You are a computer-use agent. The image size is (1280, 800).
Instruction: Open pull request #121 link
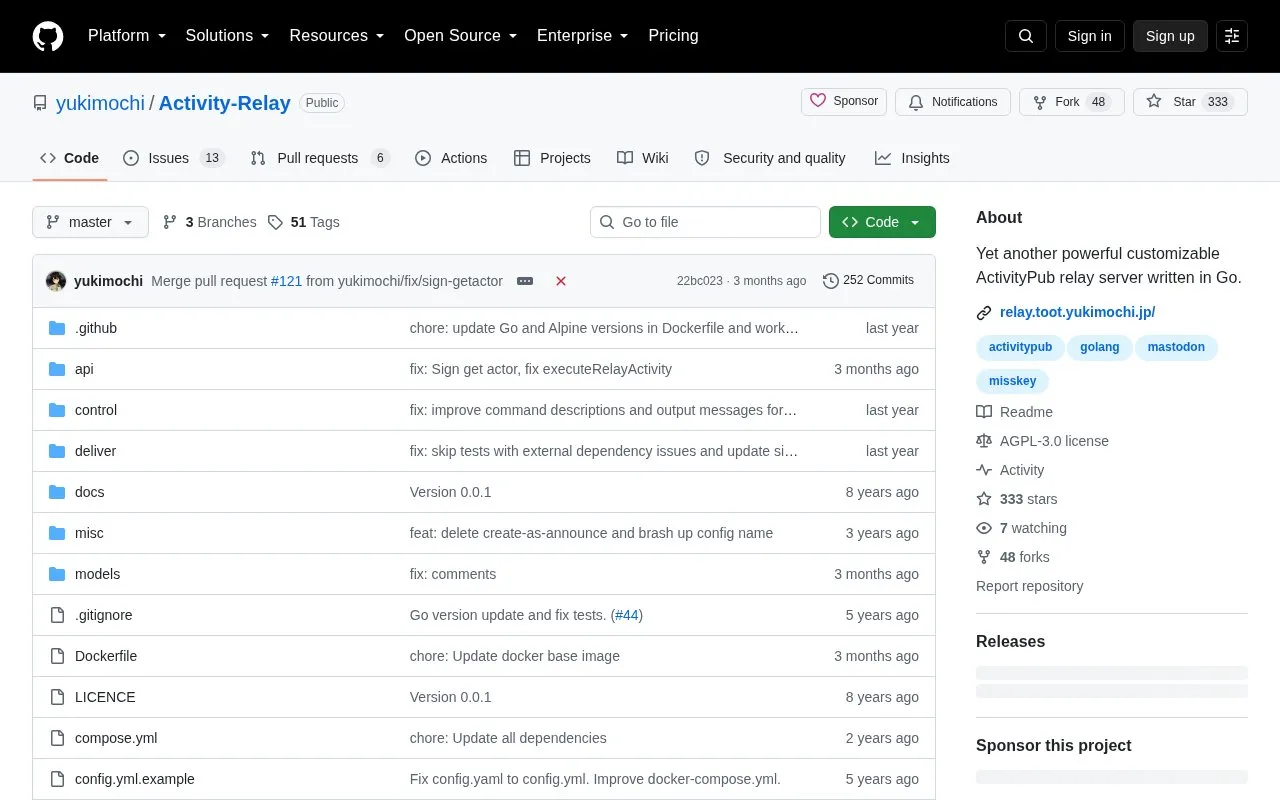click(x=286, y=281)
